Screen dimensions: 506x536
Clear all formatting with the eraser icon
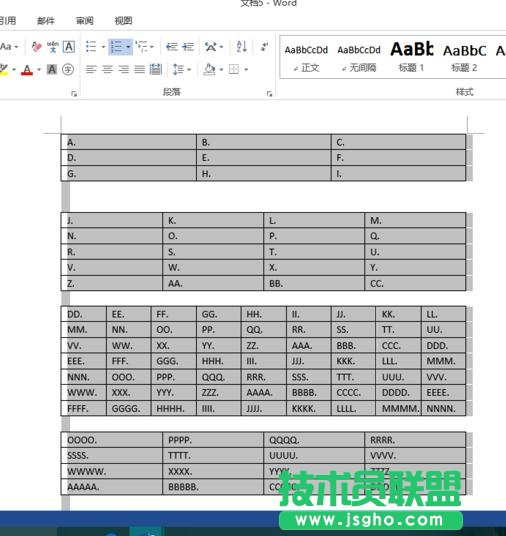tap(36, 46)
